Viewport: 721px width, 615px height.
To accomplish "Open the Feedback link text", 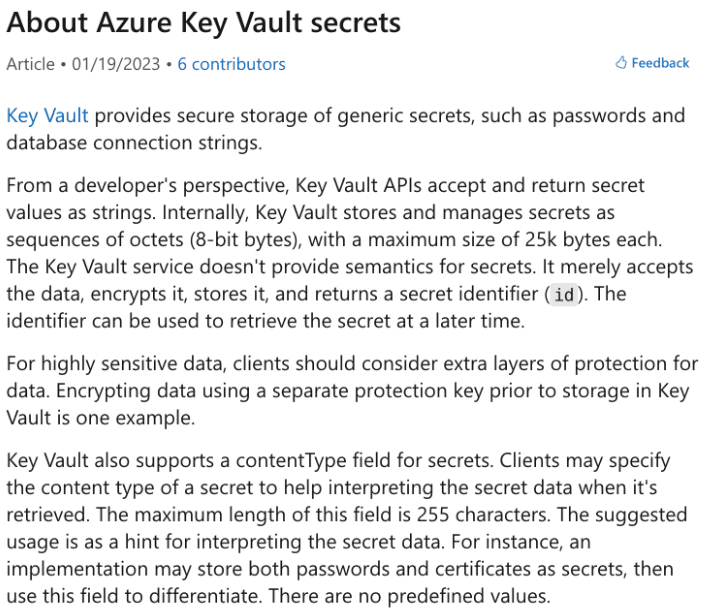I will click(660, 63).
